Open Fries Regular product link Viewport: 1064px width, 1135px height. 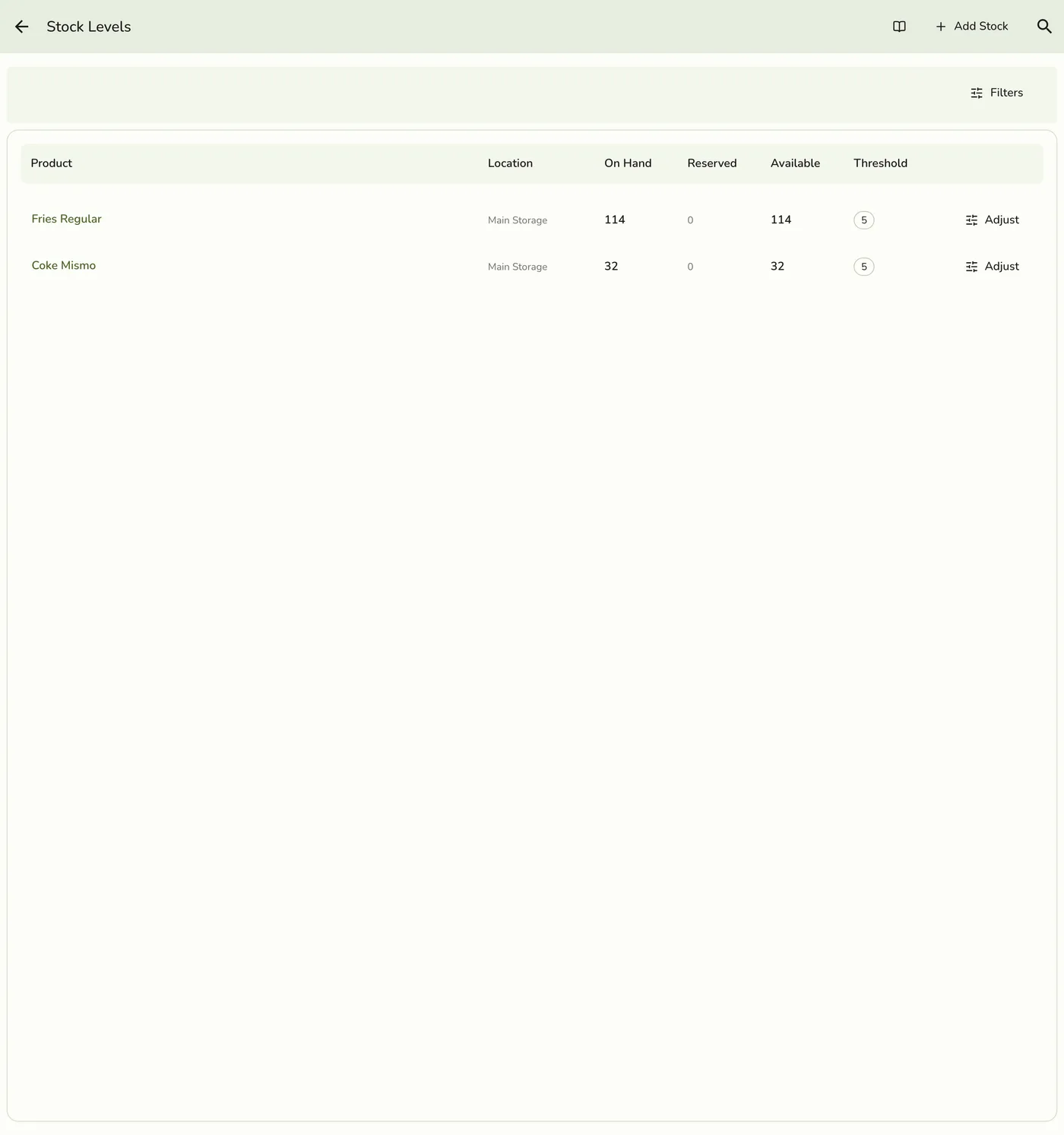(66, 219)
